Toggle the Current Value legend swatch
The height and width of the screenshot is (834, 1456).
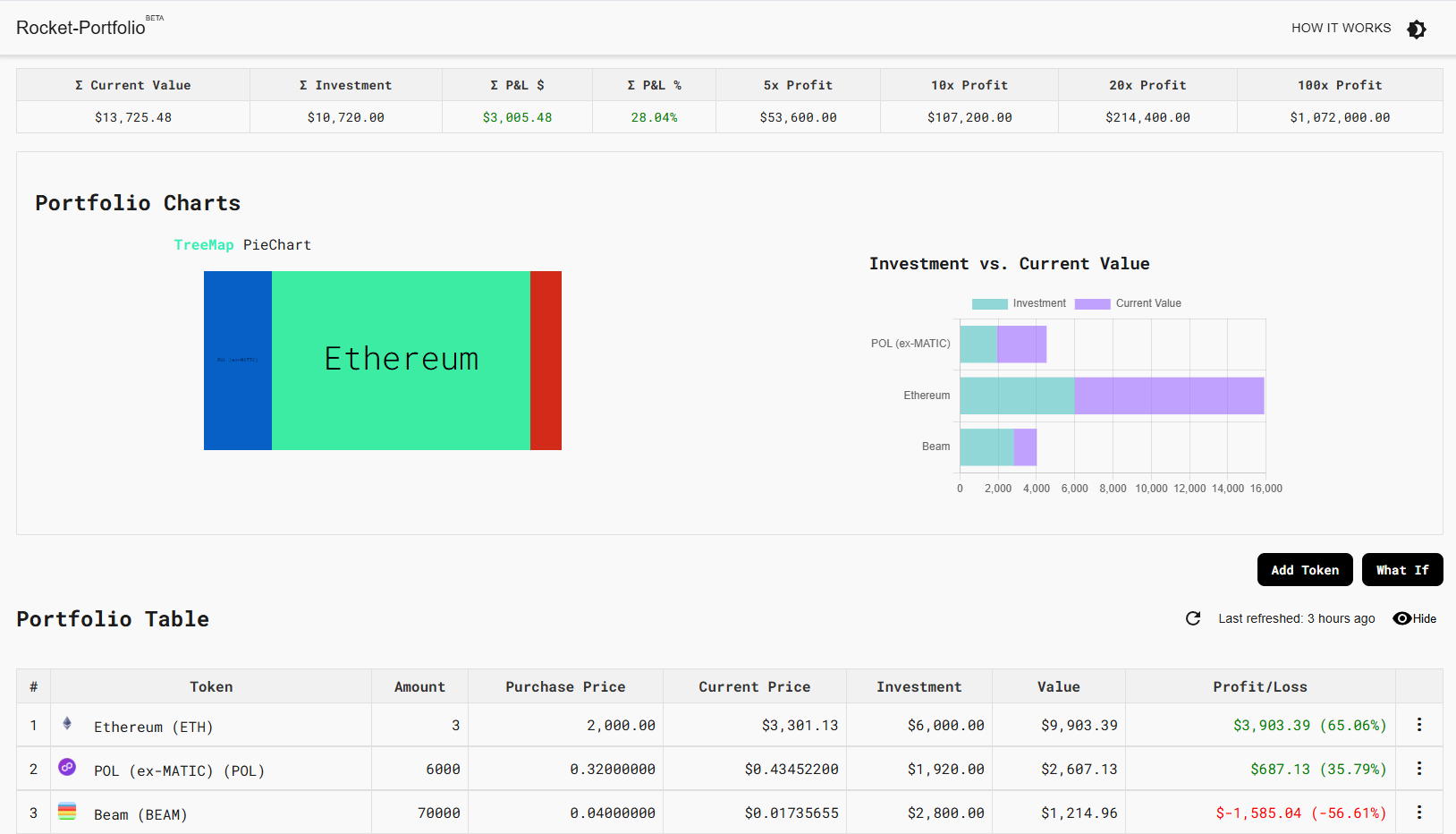pyautogui.click(x=1093, y=304)
